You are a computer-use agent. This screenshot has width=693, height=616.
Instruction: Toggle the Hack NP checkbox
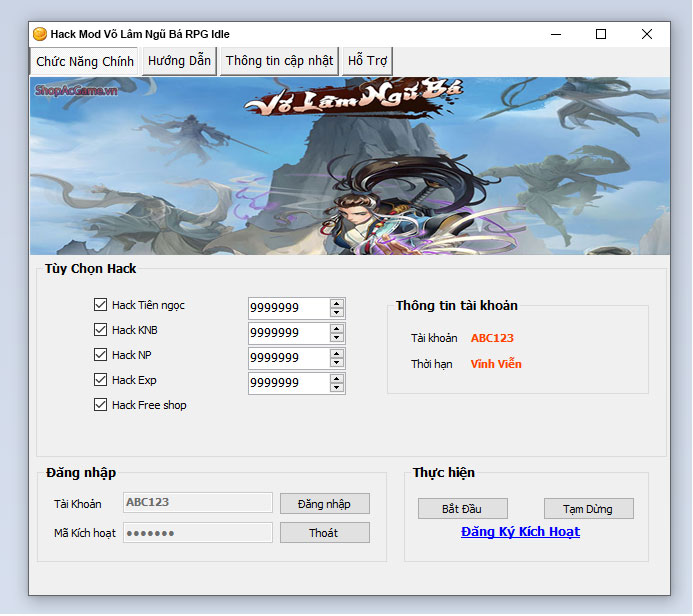100,354
